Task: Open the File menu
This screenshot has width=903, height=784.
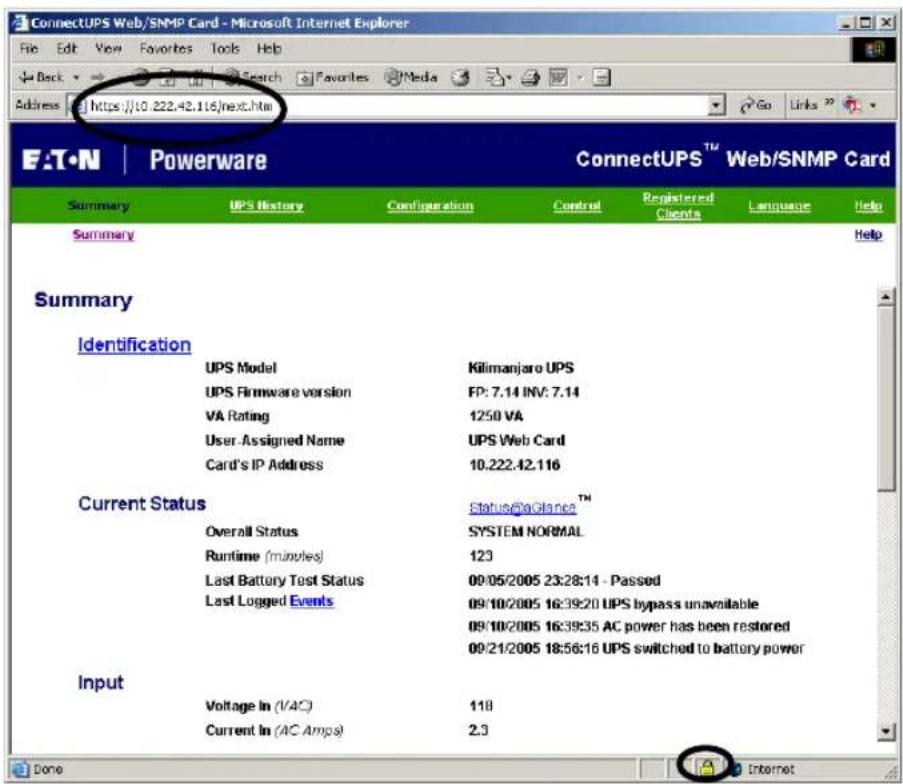Action: point(29,49)
